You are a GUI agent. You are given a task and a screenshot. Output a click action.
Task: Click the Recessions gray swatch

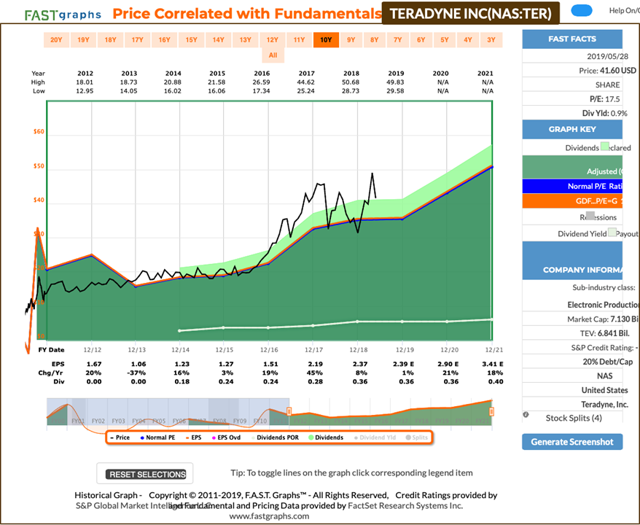[x=590, y=216]
